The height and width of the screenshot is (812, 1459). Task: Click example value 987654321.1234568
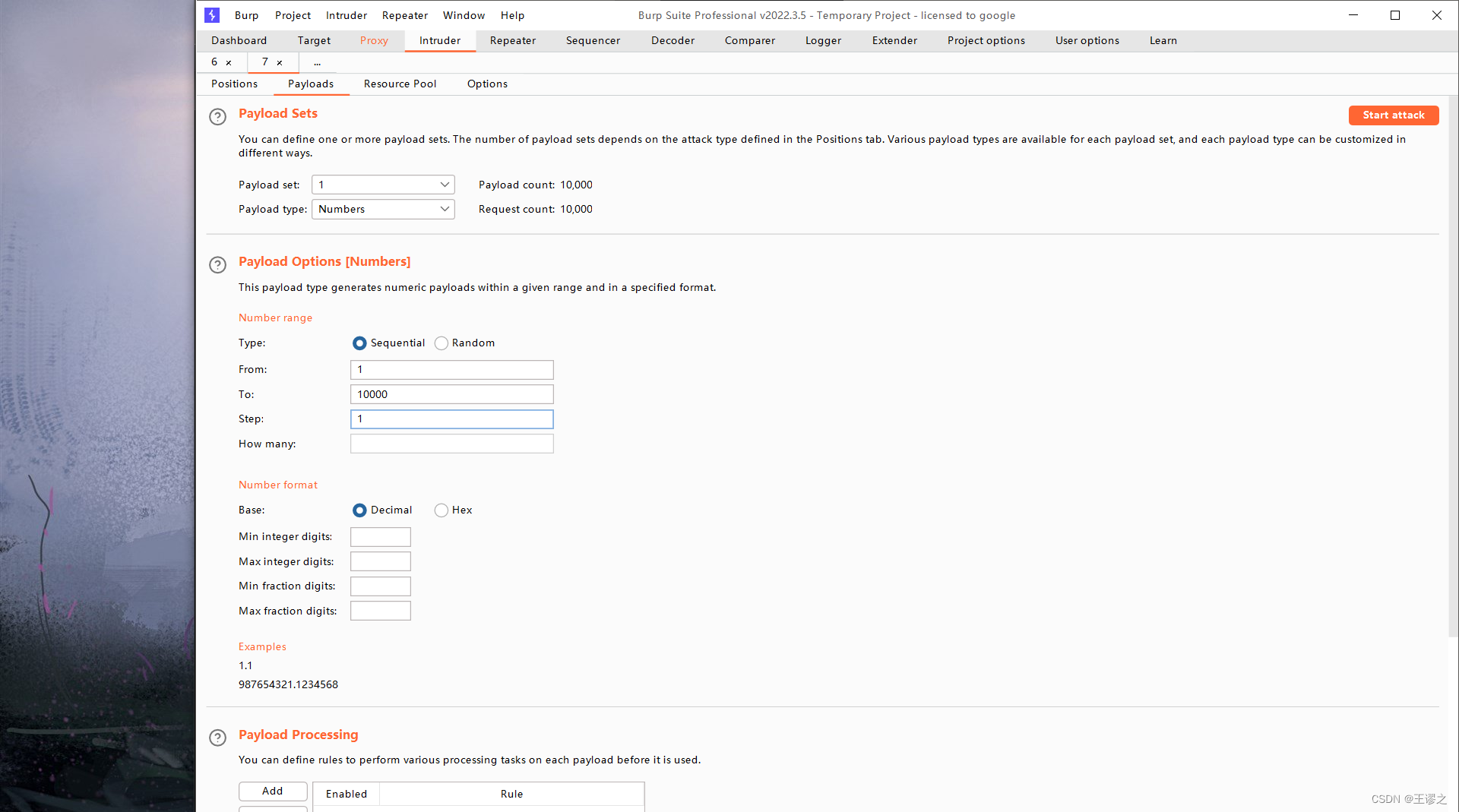pos(288,684)
